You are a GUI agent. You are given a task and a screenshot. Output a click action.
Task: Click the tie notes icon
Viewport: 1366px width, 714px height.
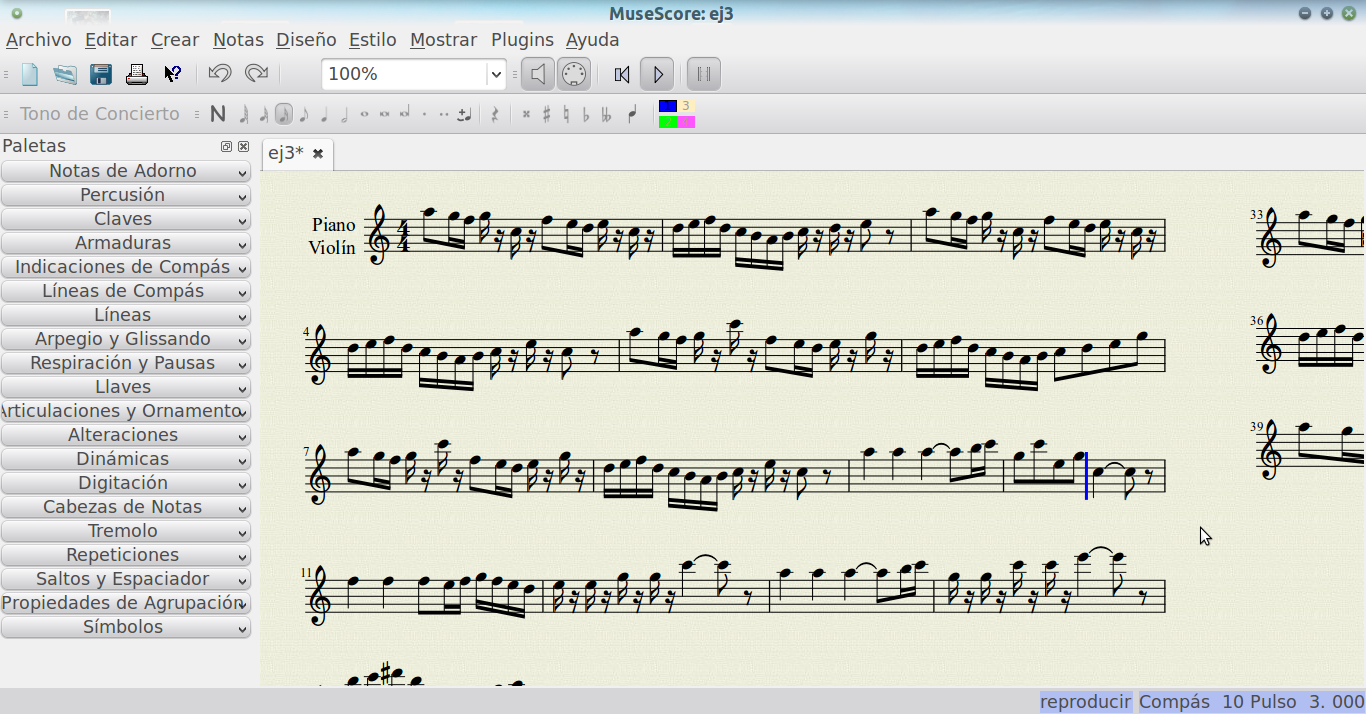point(464,114)
